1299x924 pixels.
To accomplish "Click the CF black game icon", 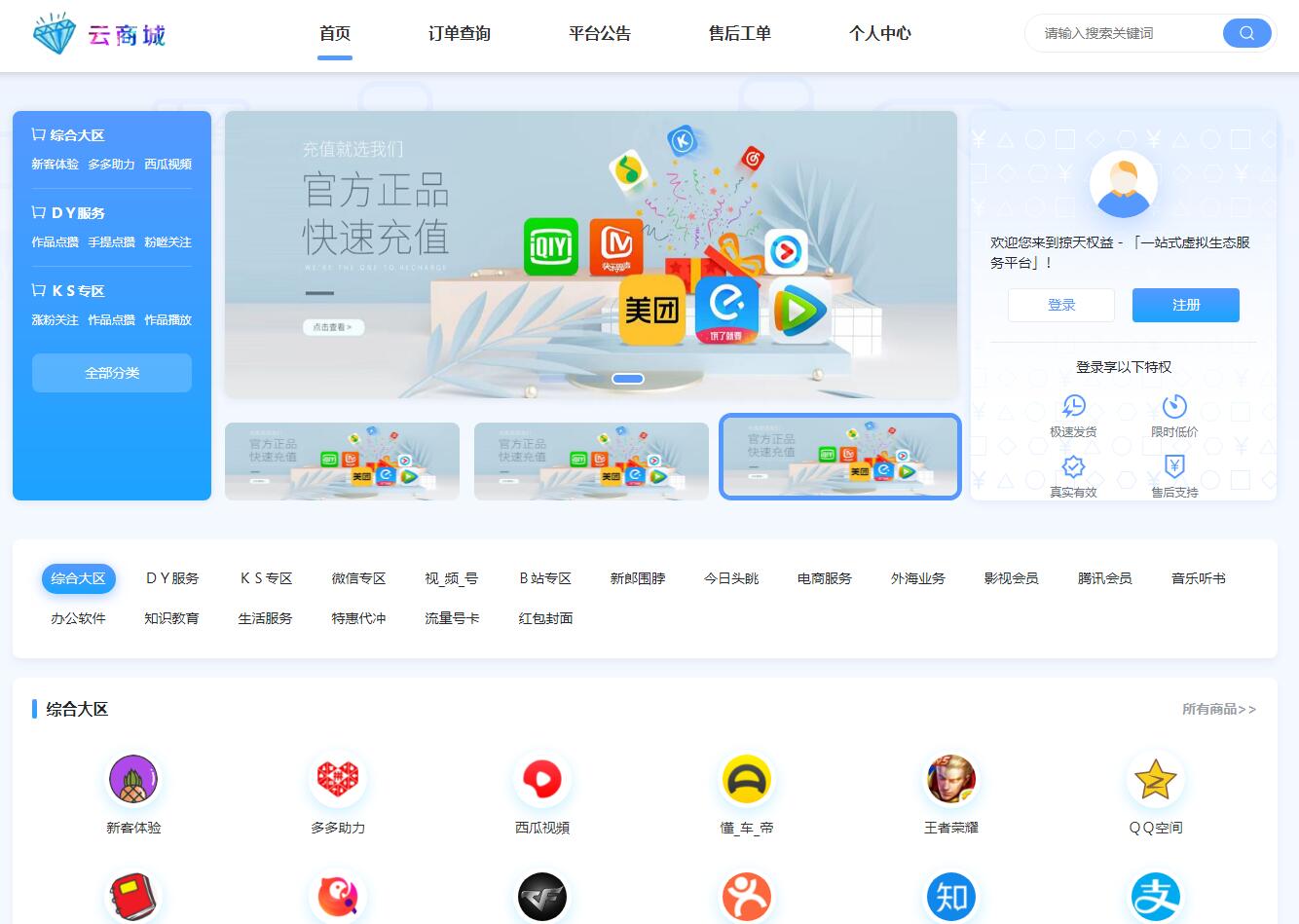I will pos(542,897).
